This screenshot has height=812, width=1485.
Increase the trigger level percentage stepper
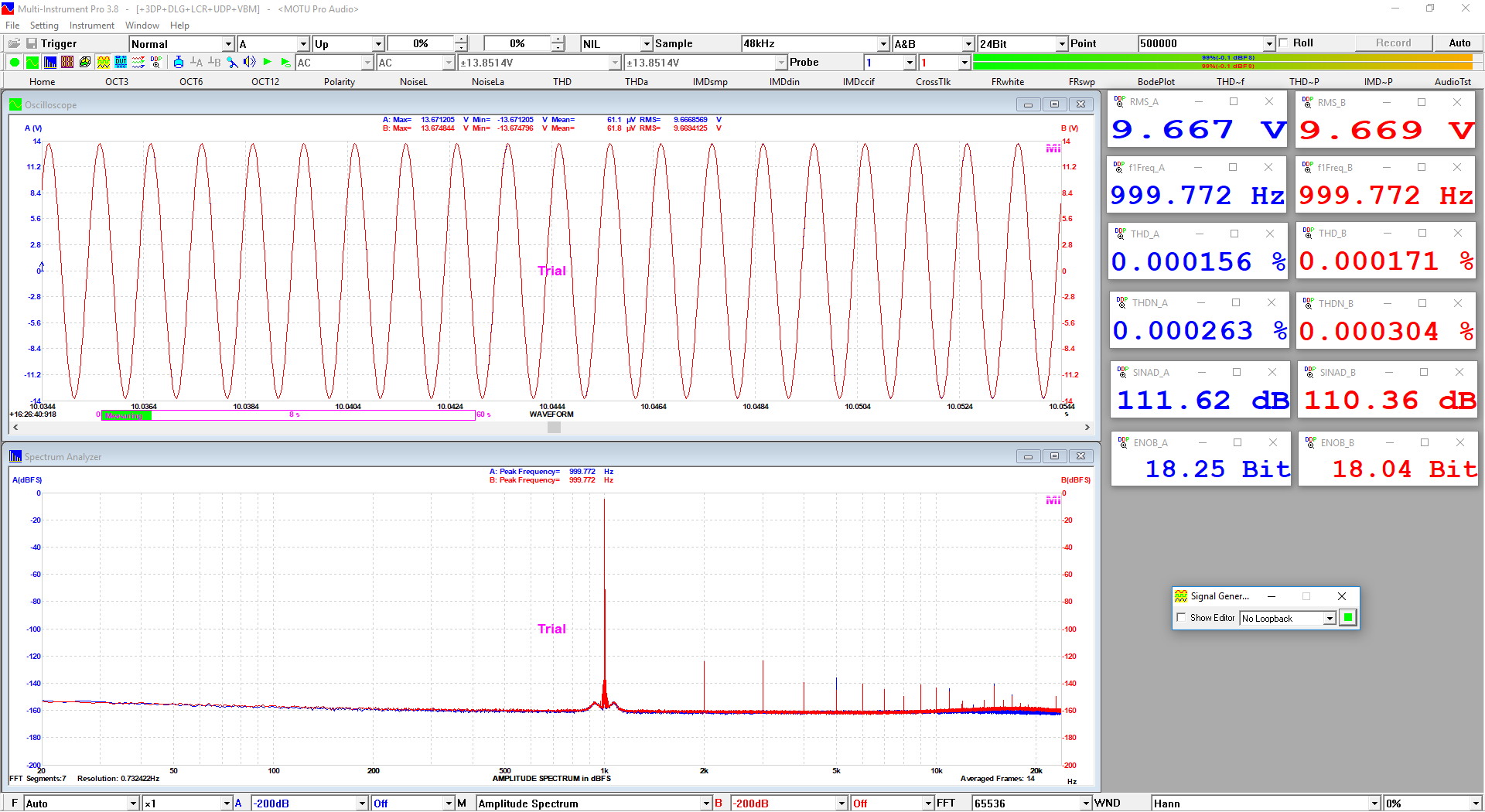(461, 40)
